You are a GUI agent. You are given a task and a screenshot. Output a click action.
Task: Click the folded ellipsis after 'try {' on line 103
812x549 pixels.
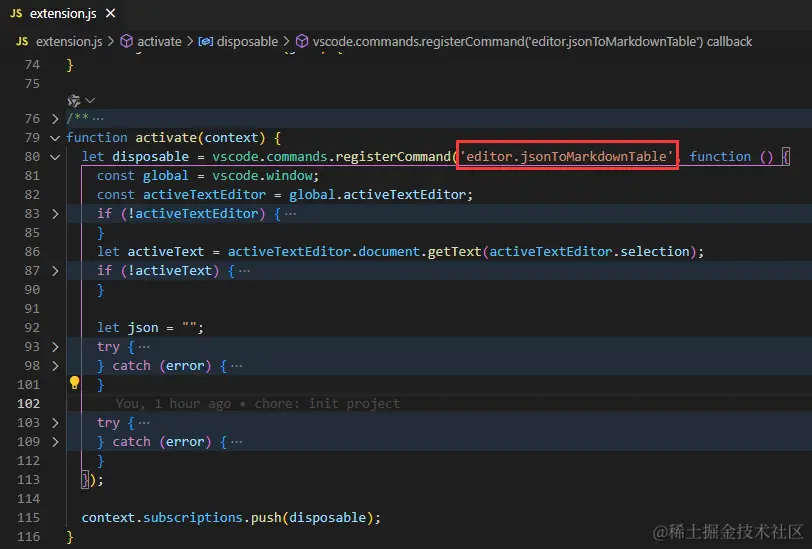coord(144,424)
